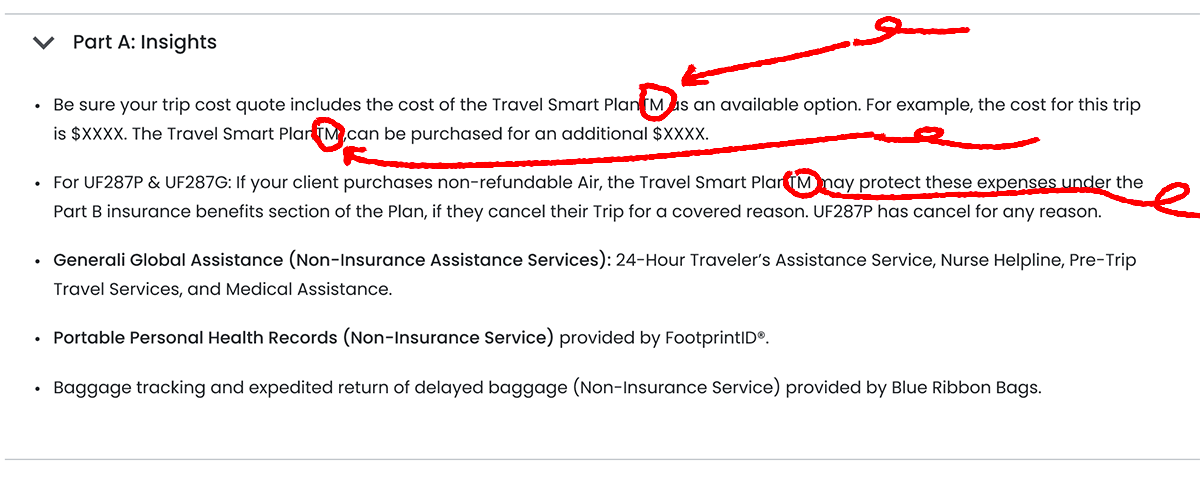Viewport: 1200px width, 477px height.
Task: Click the bullet point before "Be sure your trip"
Action: [x=37, y=105]
